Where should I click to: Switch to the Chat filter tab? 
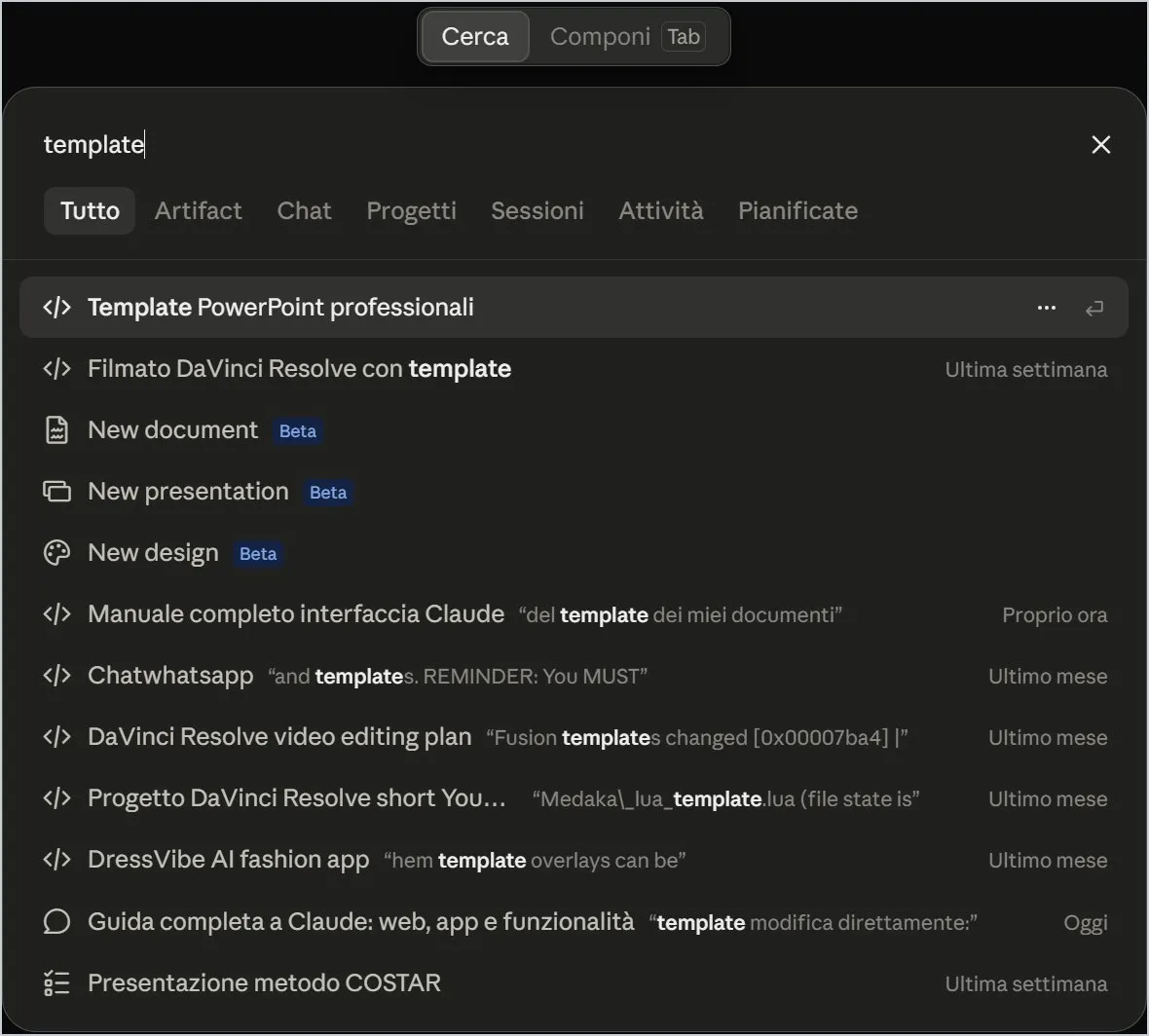[x=304, y=211]
